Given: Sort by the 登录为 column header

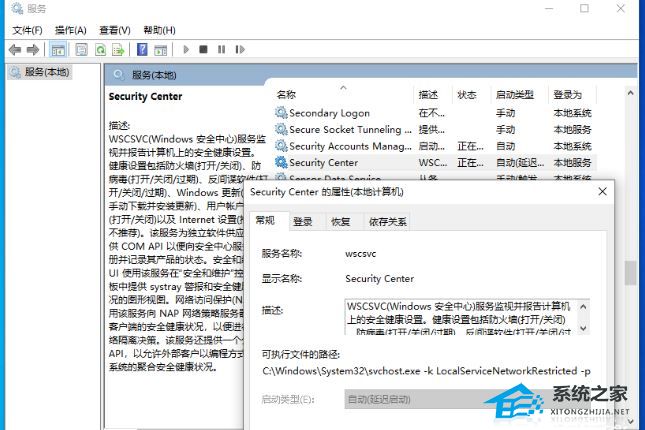Looking at the screenshot, I should (x=572, y=95).
